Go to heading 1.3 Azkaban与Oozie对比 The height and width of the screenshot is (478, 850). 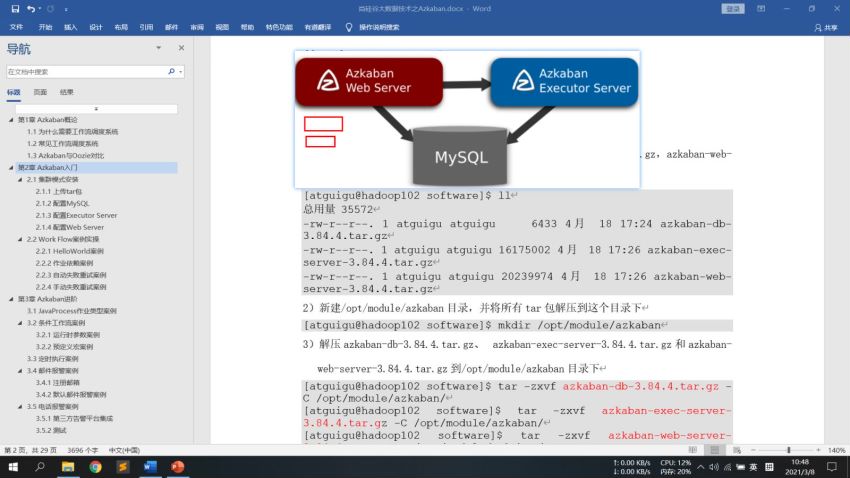(x=66, y=156)
